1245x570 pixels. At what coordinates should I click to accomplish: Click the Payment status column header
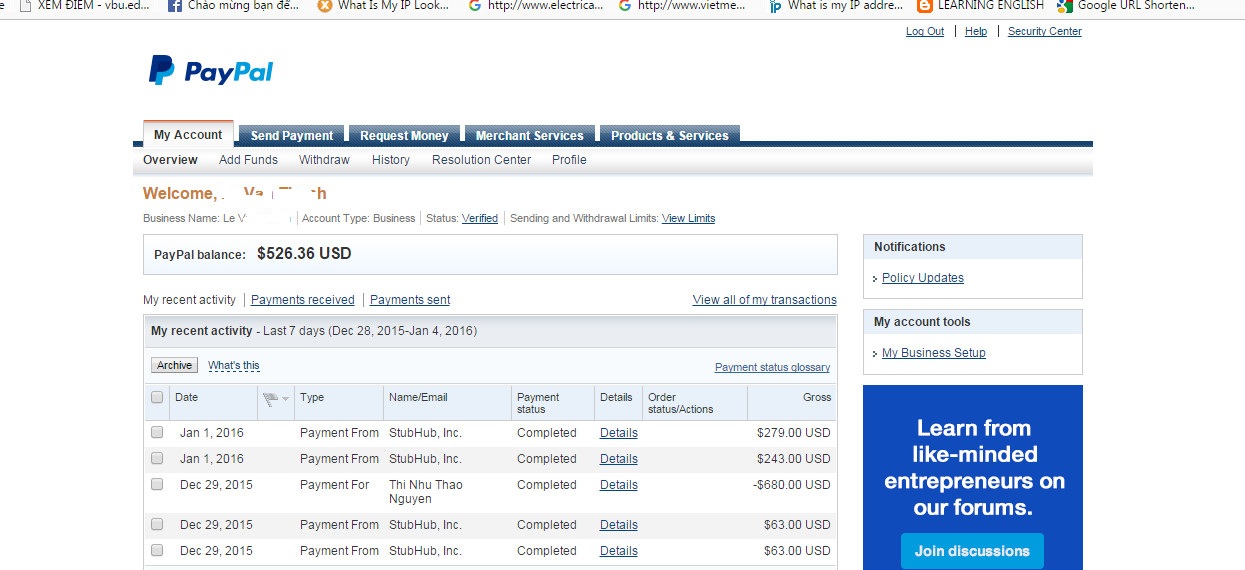point(538,403)
